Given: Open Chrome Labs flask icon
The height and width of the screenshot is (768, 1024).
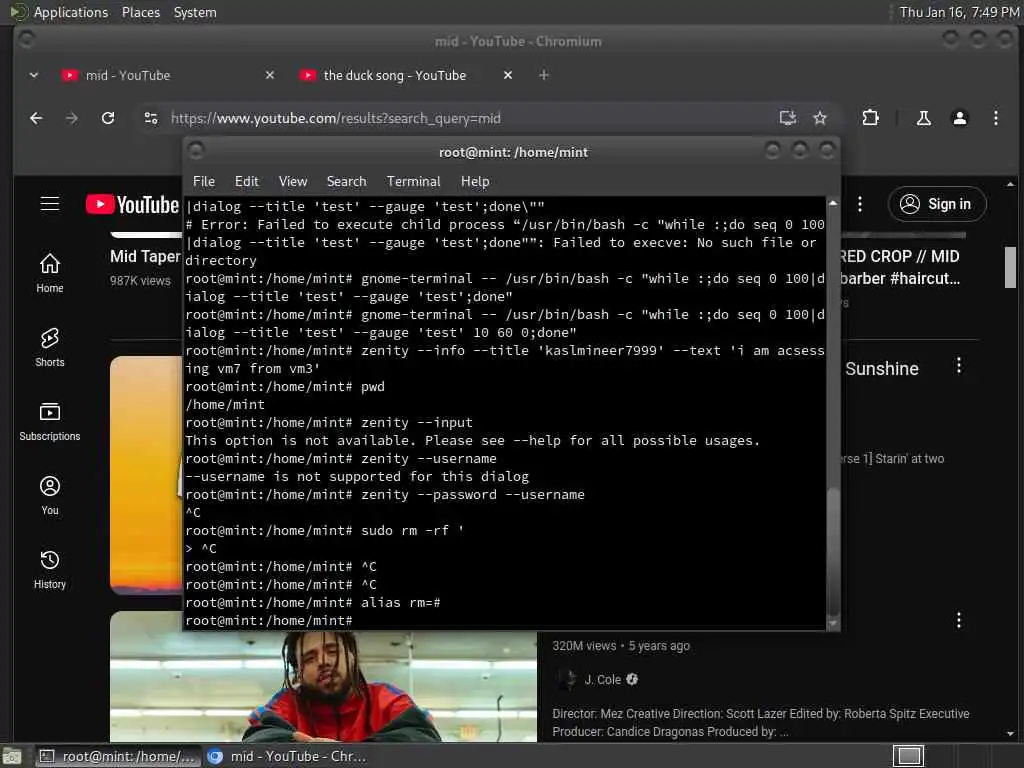Looking at the screenshot, I should point(923,118).
